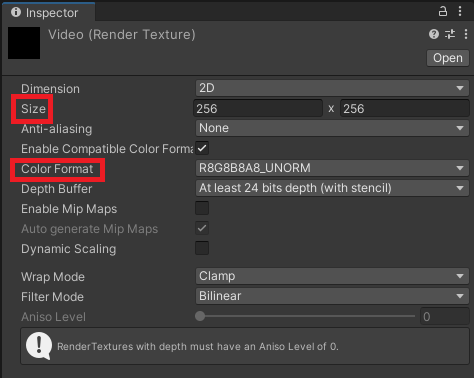The width and height of the screenshot is (474, 378).
Task: Toggle Auto generate Mip Maps checkbox
Action: [202, 228]
